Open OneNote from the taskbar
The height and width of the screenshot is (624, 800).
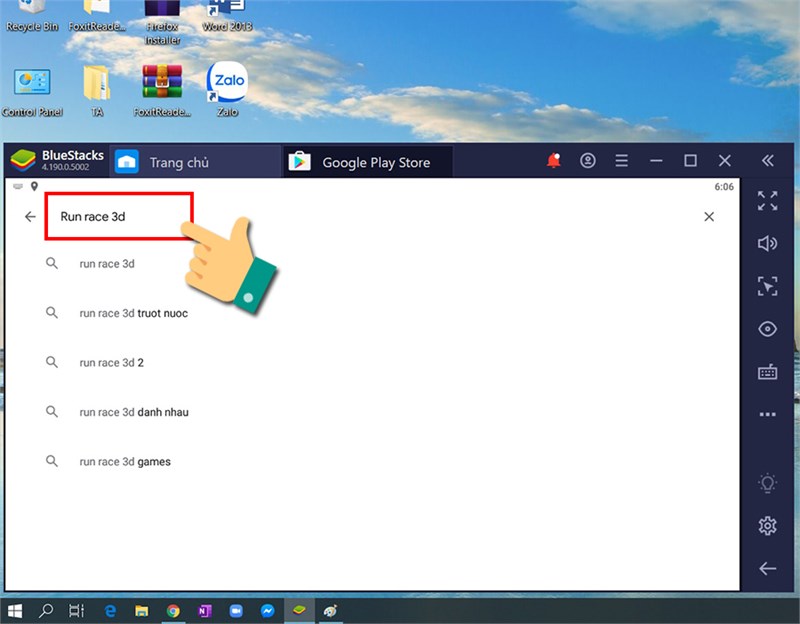coord(205,611)
